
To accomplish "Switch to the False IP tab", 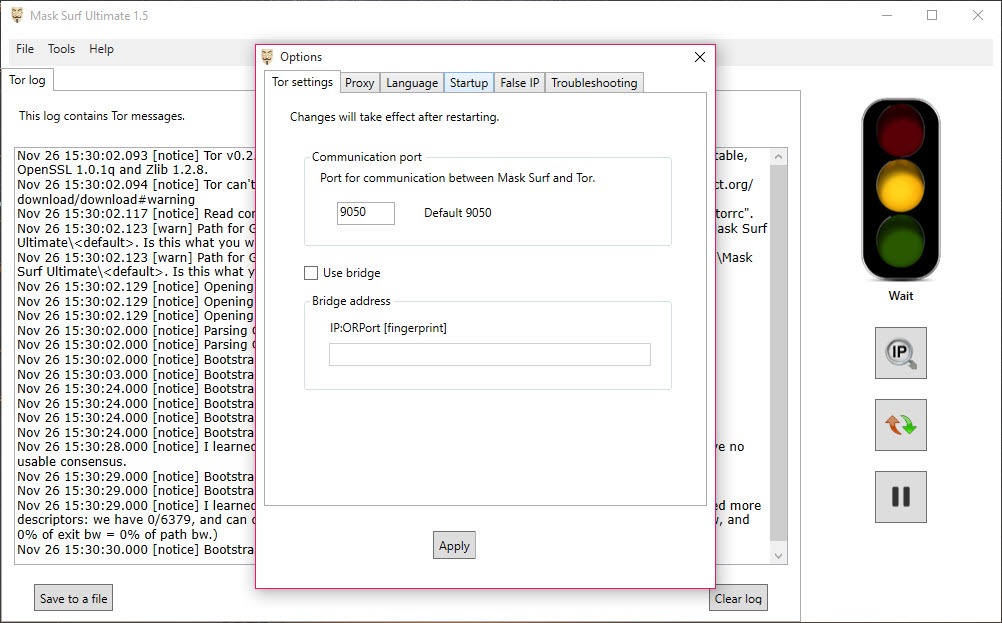I will 520,83.
